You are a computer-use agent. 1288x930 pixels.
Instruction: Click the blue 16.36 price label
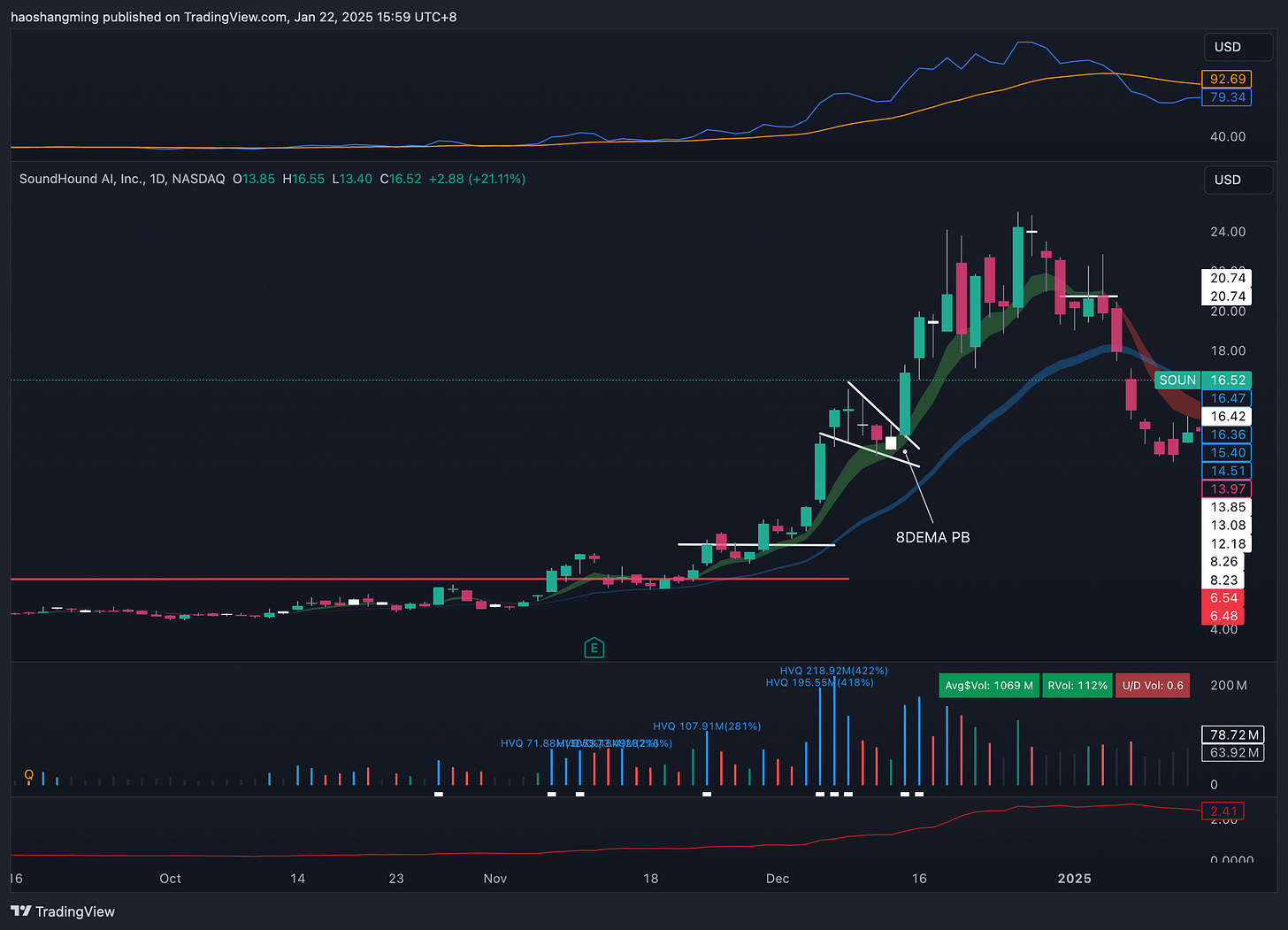(x=1227, y=434)
